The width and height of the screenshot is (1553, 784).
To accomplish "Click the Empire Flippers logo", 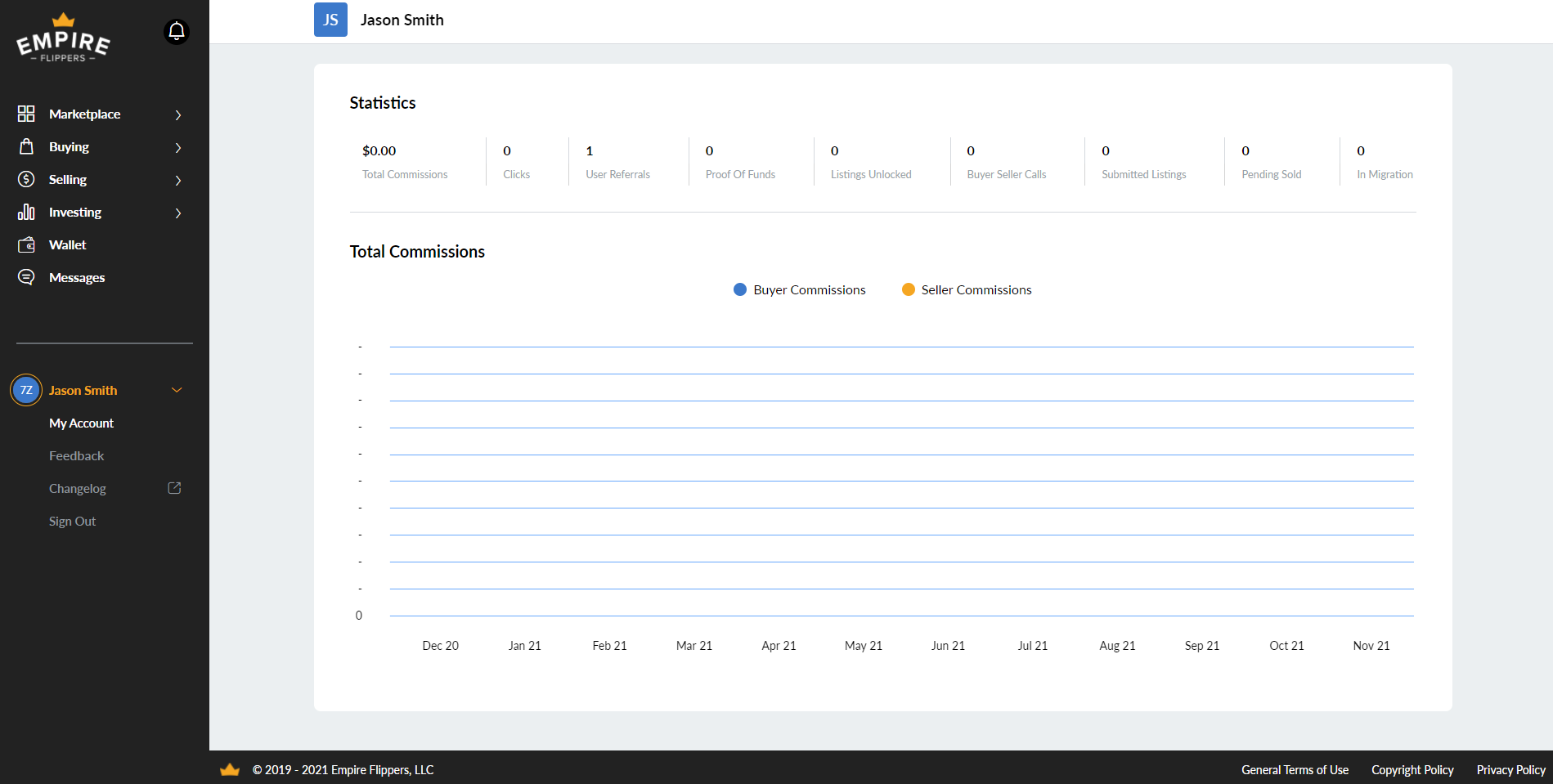I will [63, 38].
